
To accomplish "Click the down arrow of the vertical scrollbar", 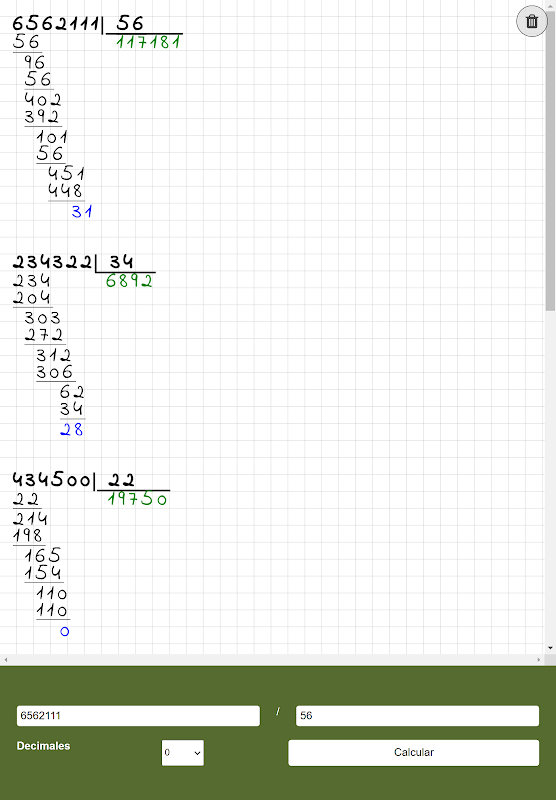I will [x=550, y=648].
